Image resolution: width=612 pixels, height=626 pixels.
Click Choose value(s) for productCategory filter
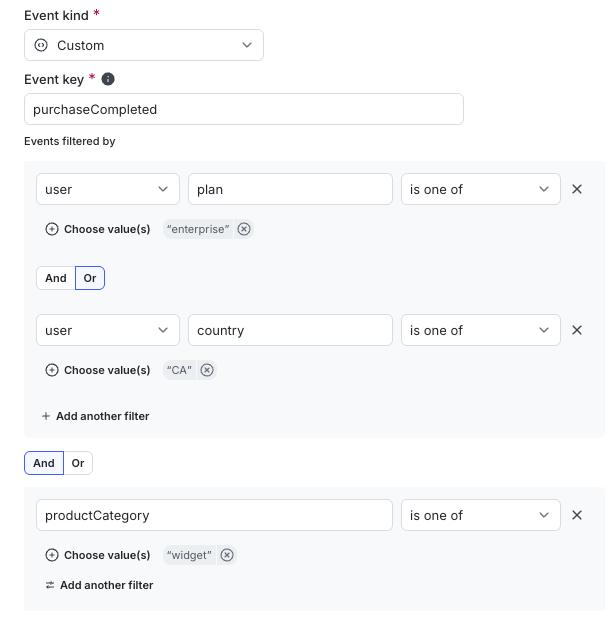(98, 555)
